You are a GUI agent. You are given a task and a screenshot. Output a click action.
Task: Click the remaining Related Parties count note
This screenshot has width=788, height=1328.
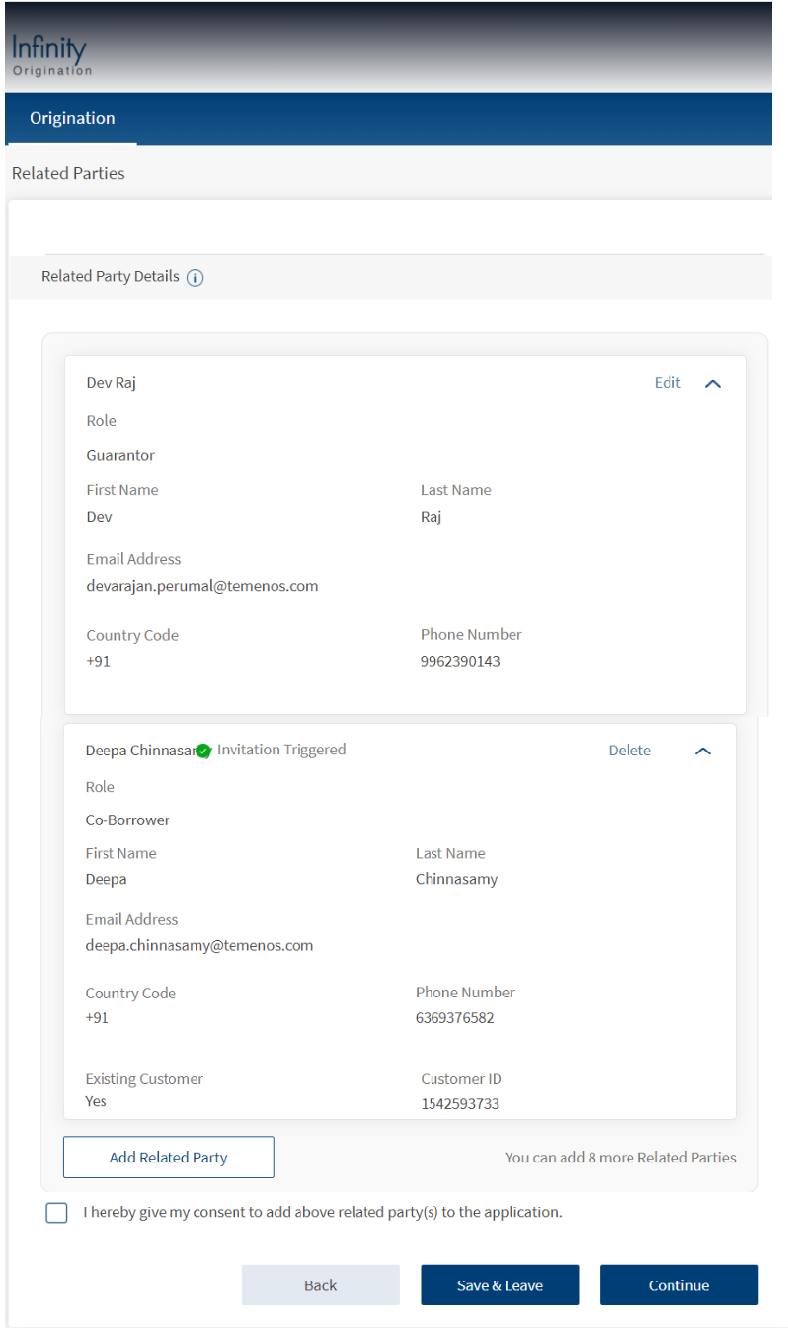pos(620,1158)
